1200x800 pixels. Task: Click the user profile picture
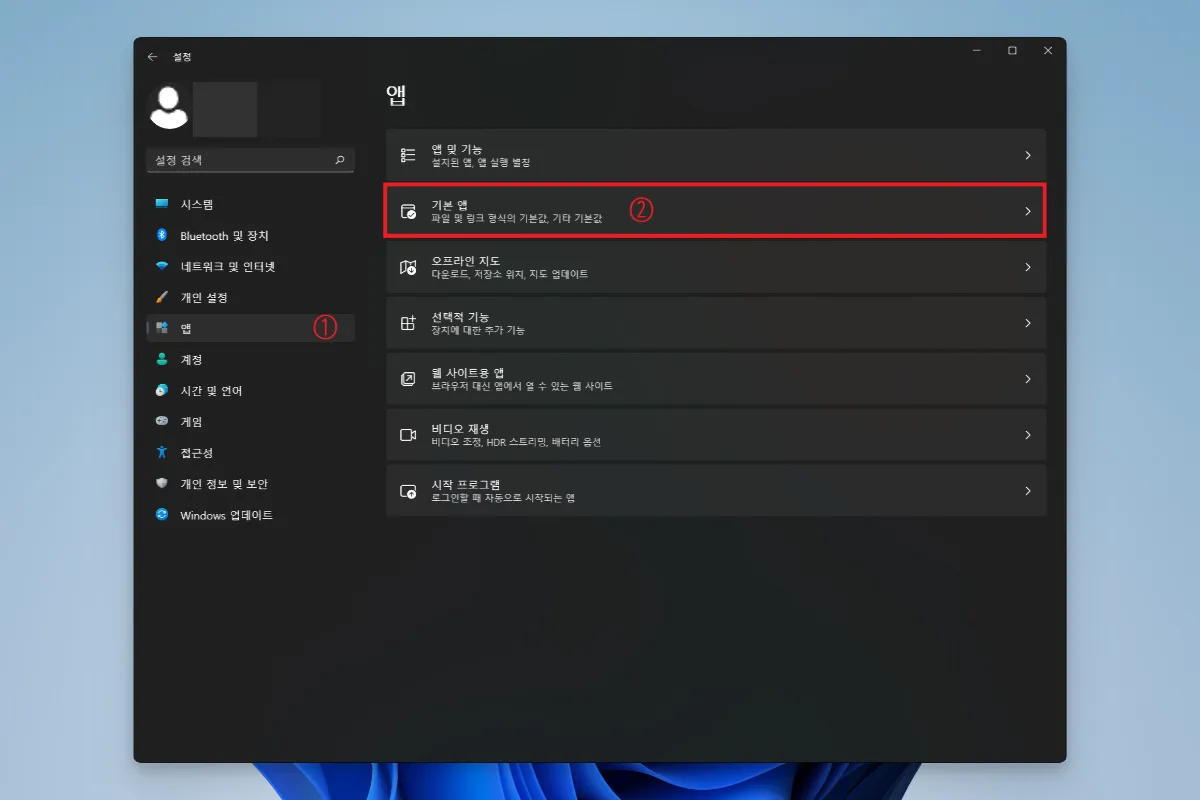pyautogui.click(x=169, y=106)
